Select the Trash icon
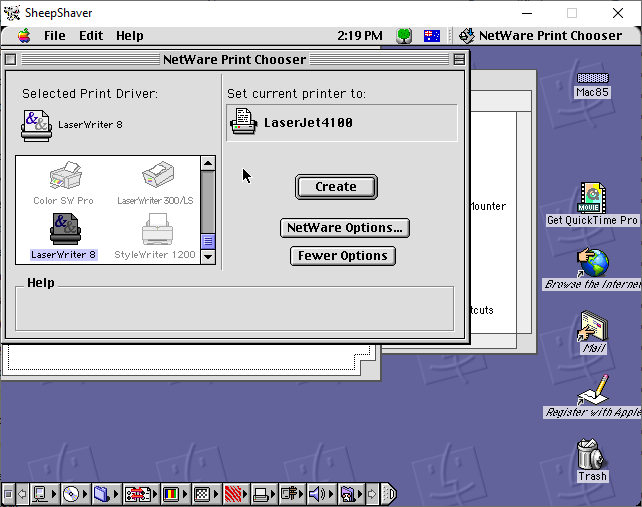The image size is (642, 507). point(592,460)
